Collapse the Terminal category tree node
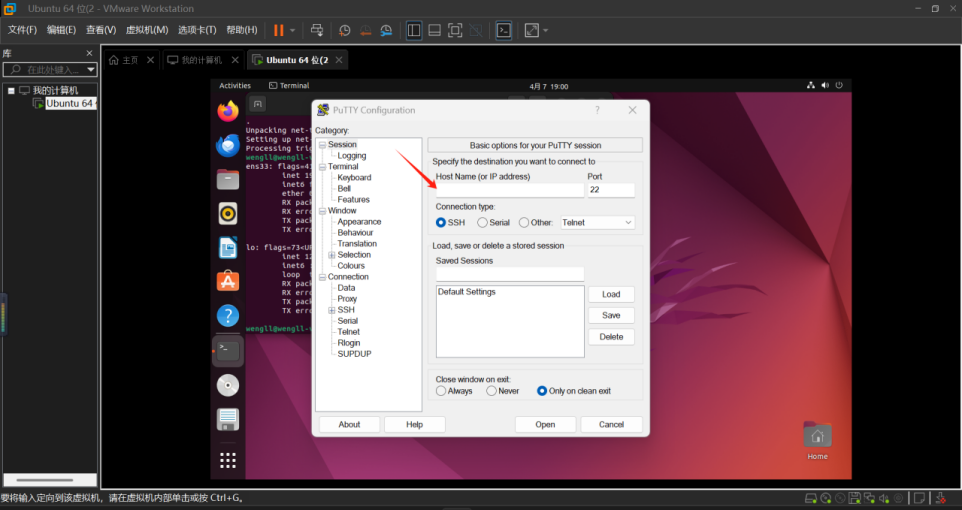962x510 pixels. [x=322, y=167]
